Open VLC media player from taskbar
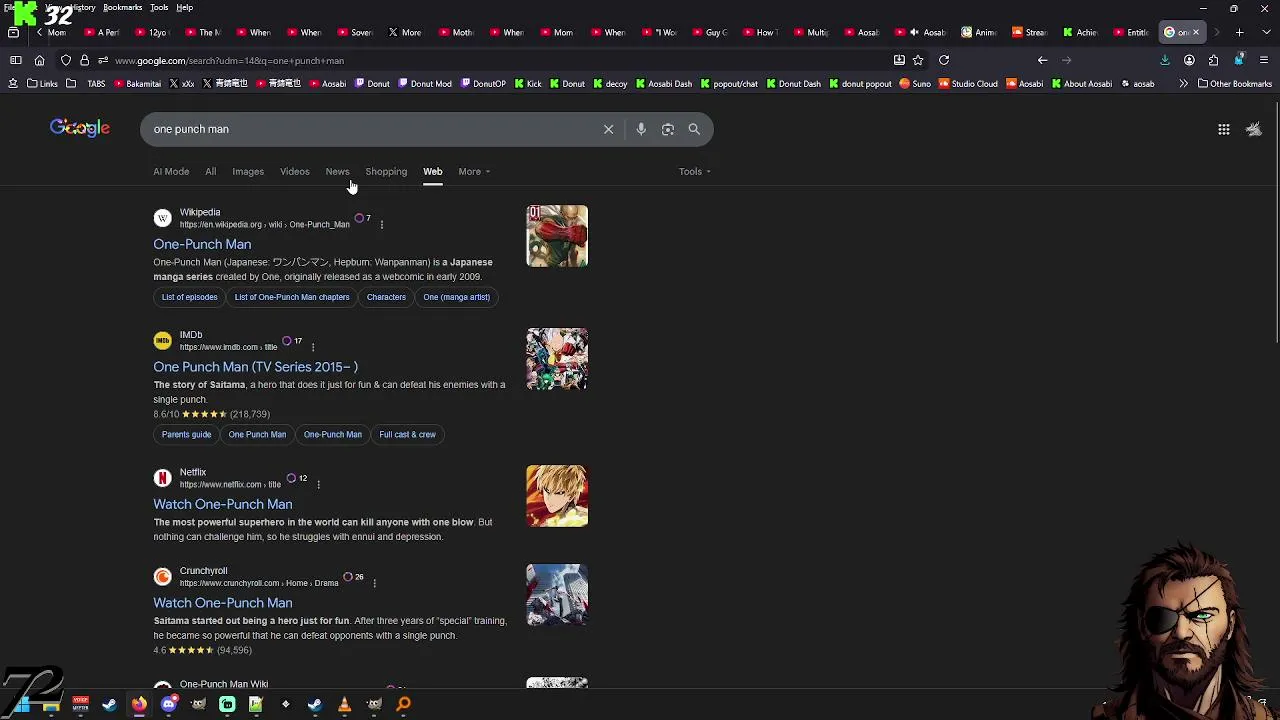Image resolution: width=1280 pixels, height=720 pixels. click(x=344, y=704)
